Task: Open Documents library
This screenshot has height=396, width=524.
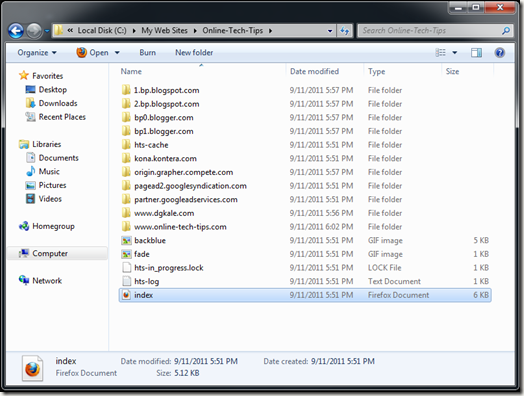Action: pyautogui.click(x=52, y=158)
